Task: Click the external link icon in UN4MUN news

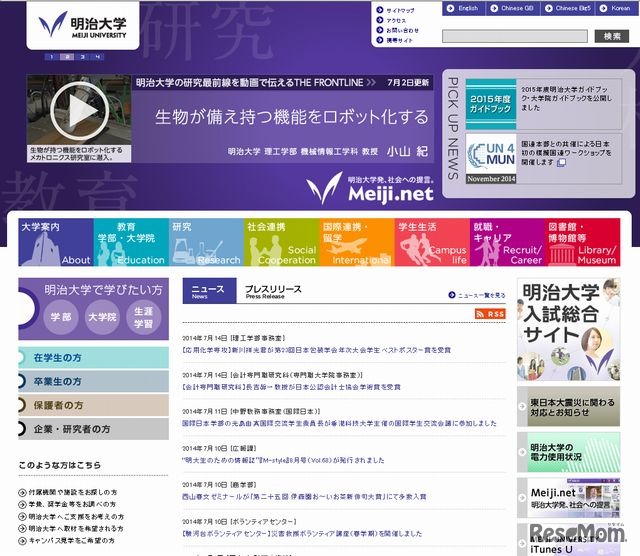Action: [562, 163]
